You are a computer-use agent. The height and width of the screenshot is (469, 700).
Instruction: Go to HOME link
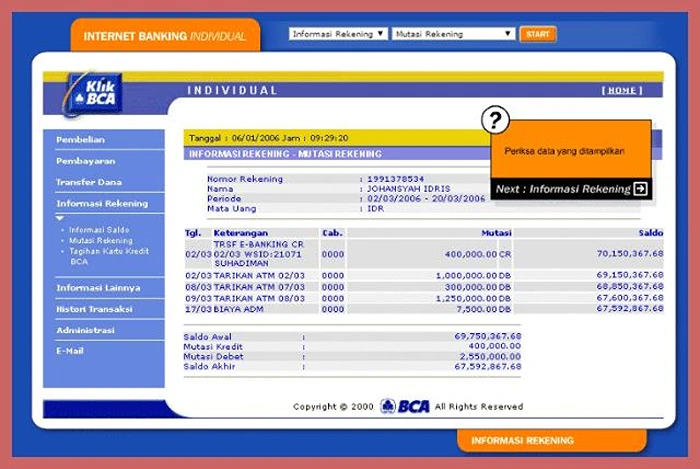click(622, 91)
